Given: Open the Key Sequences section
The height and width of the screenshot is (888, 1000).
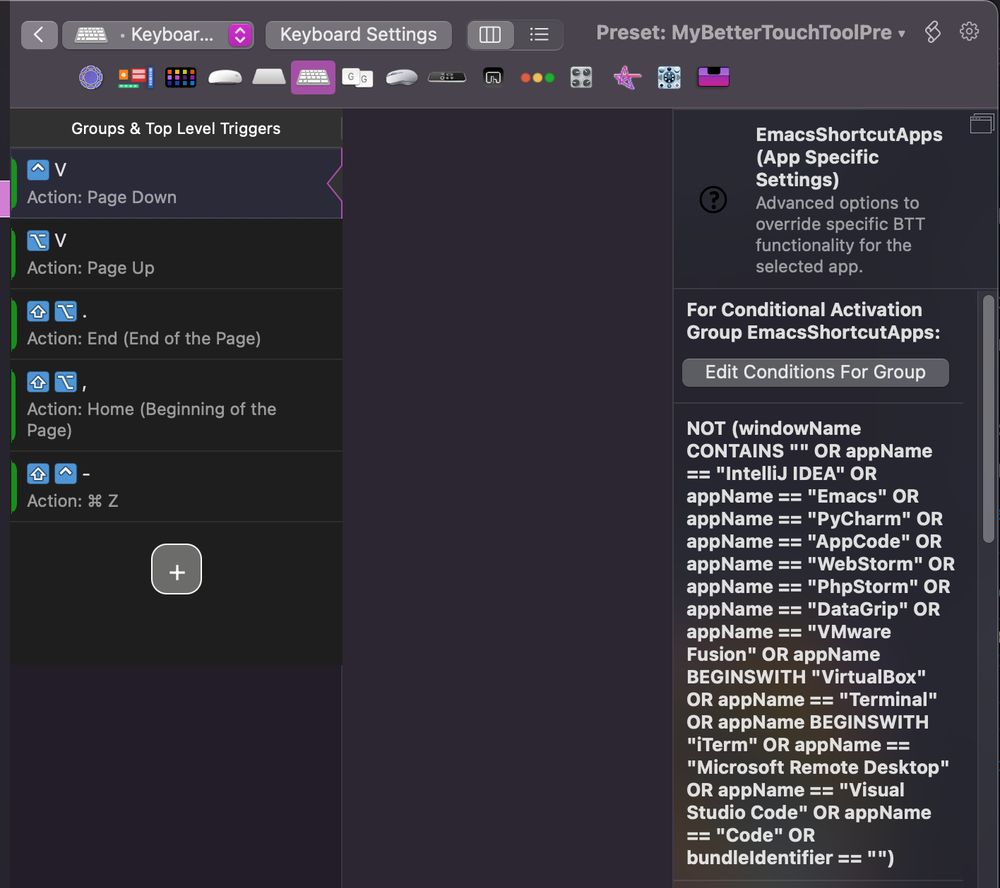Looking at the screenshot, I should click(x=357, y=77).
